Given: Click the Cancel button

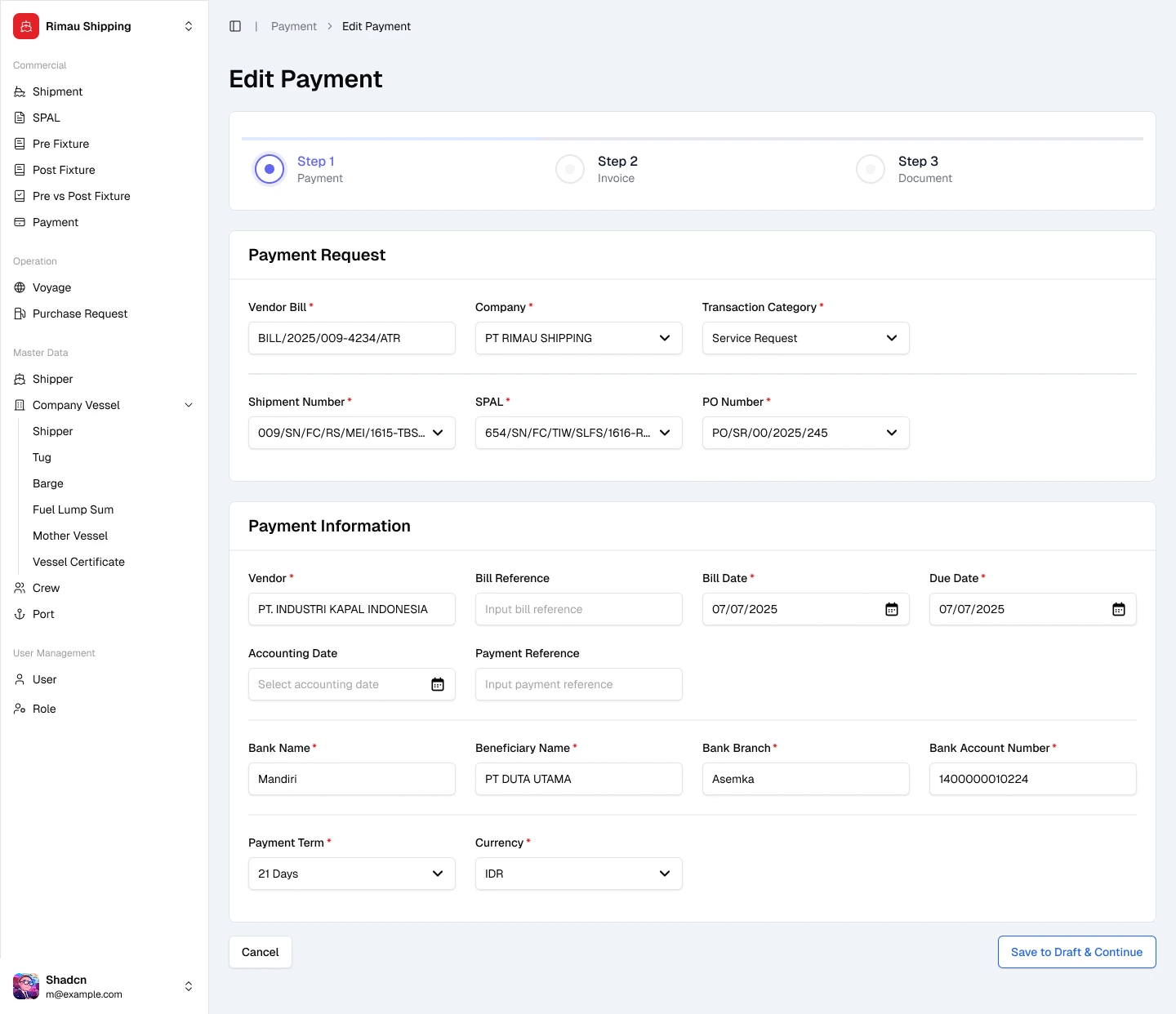Looking at the screenshot, I should pos(261,952).
